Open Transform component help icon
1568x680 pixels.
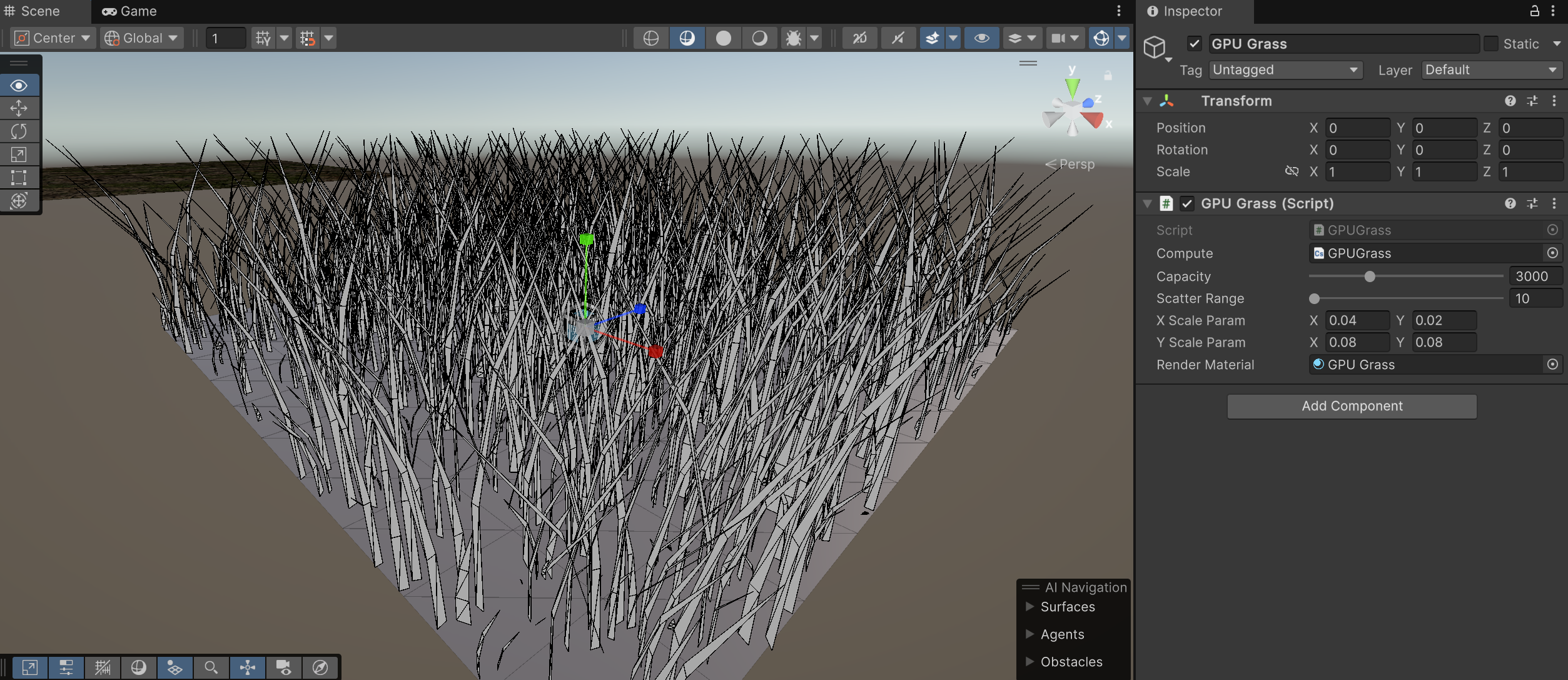1510,101
